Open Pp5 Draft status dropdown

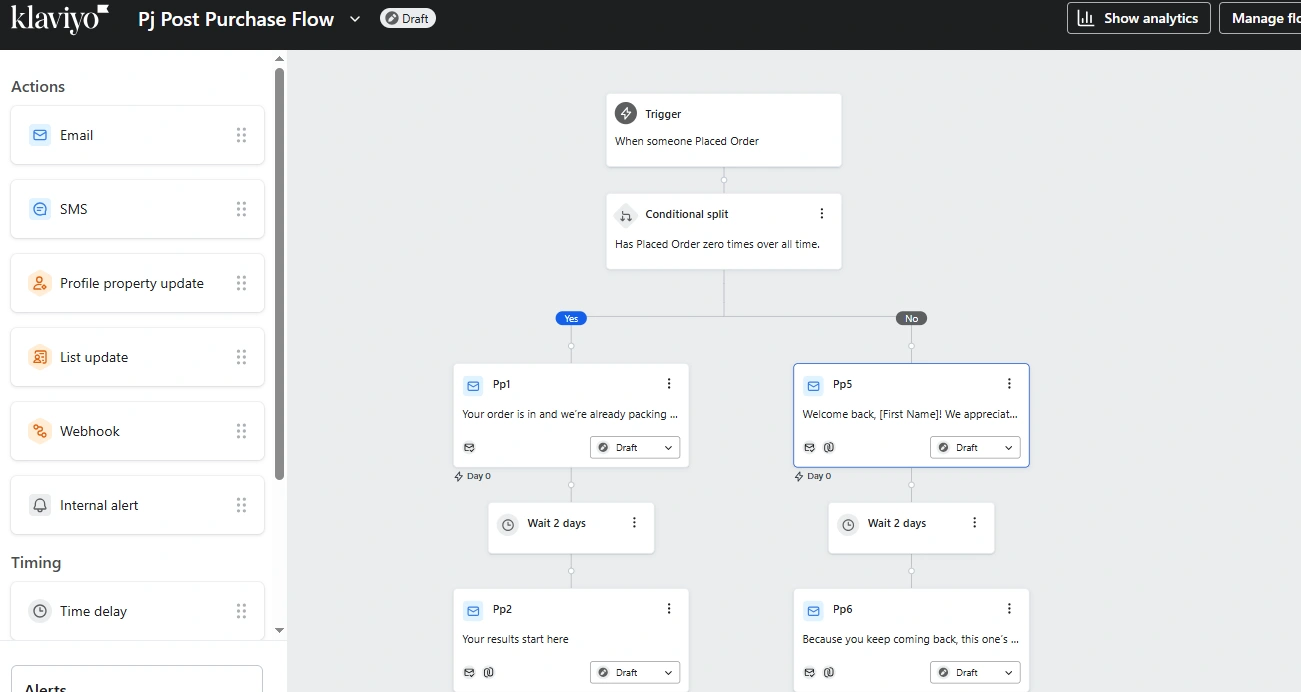975,447
